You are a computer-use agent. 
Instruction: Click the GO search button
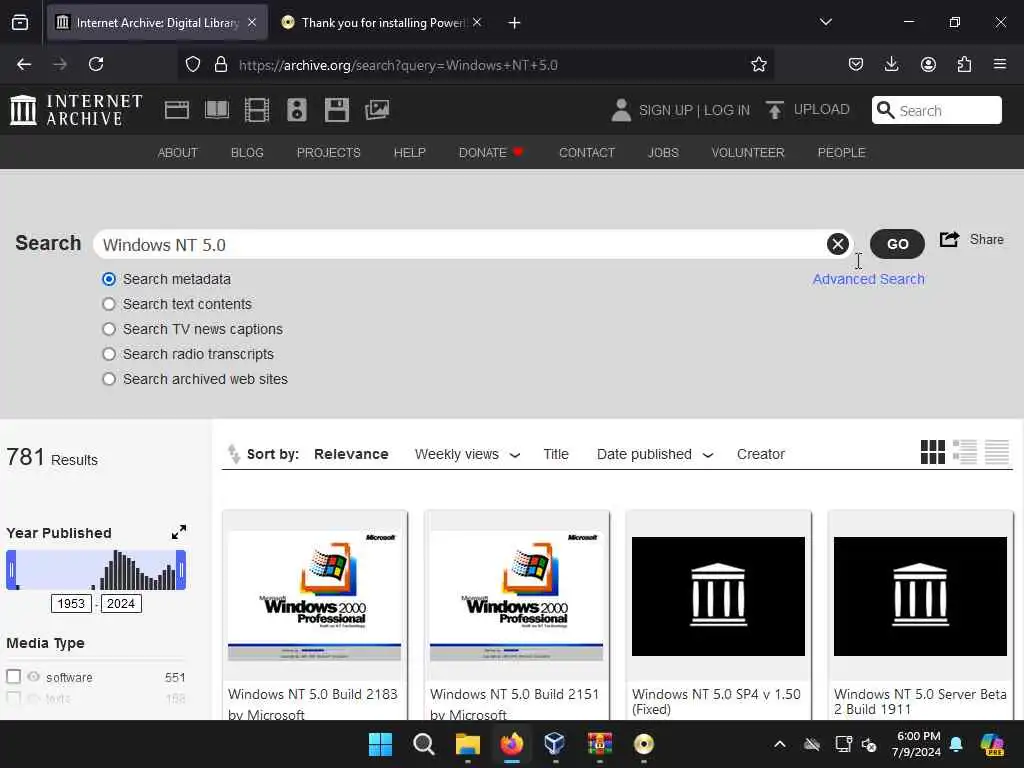(x=897, y=244)
